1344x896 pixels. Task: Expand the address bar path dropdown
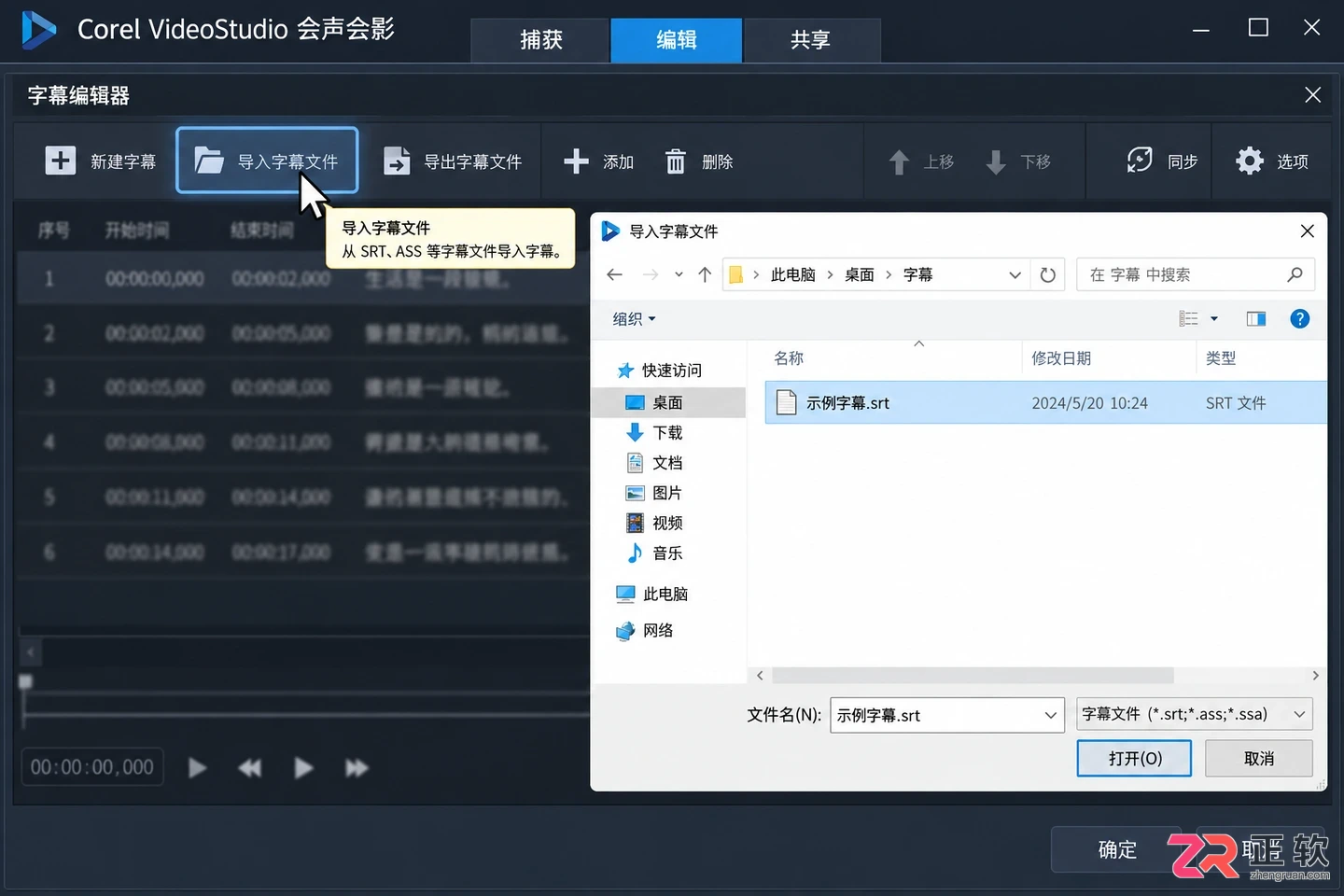[1015, 274]
